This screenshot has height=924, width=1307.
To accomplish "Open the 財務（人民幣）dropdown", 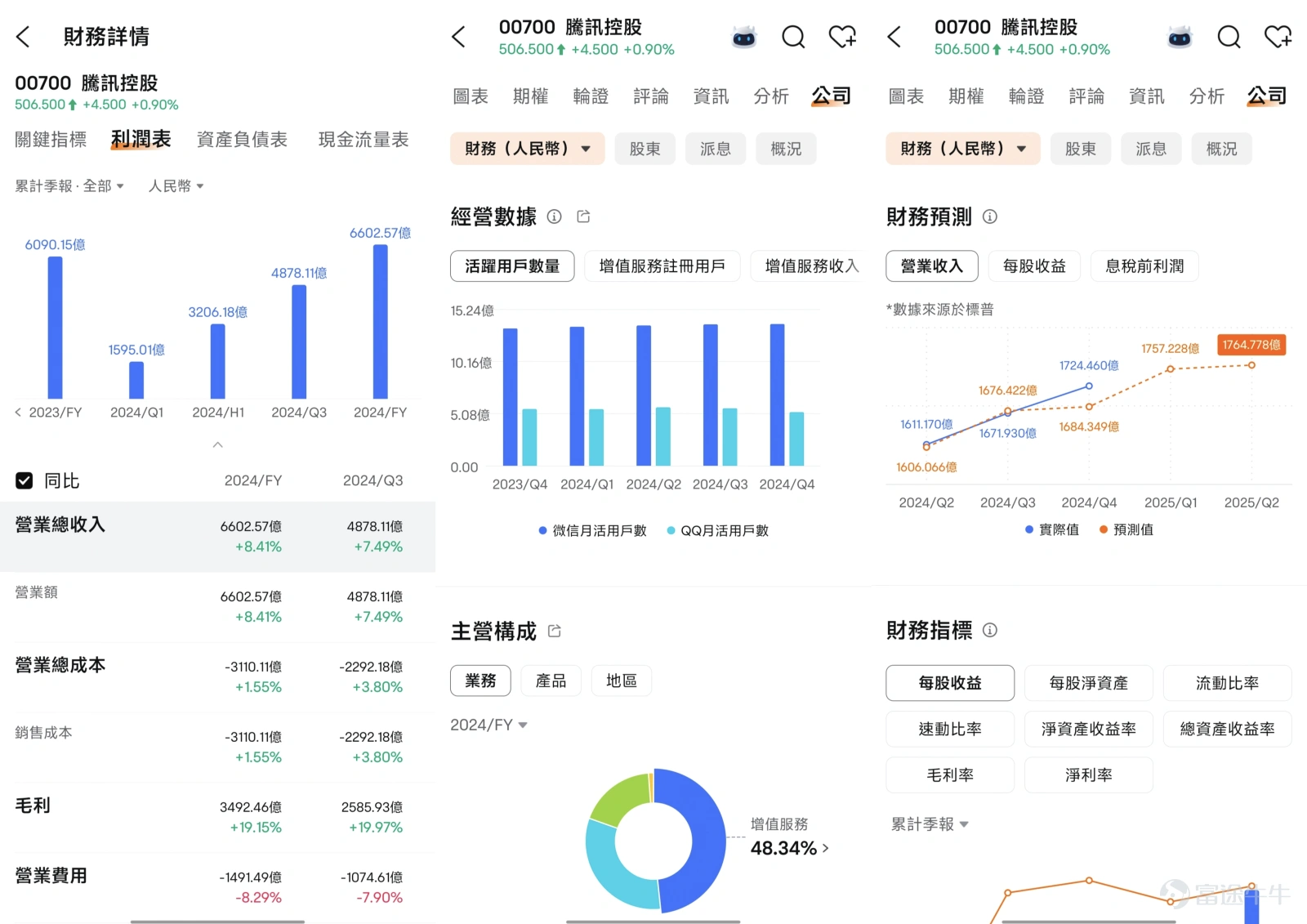I will 527,148.
